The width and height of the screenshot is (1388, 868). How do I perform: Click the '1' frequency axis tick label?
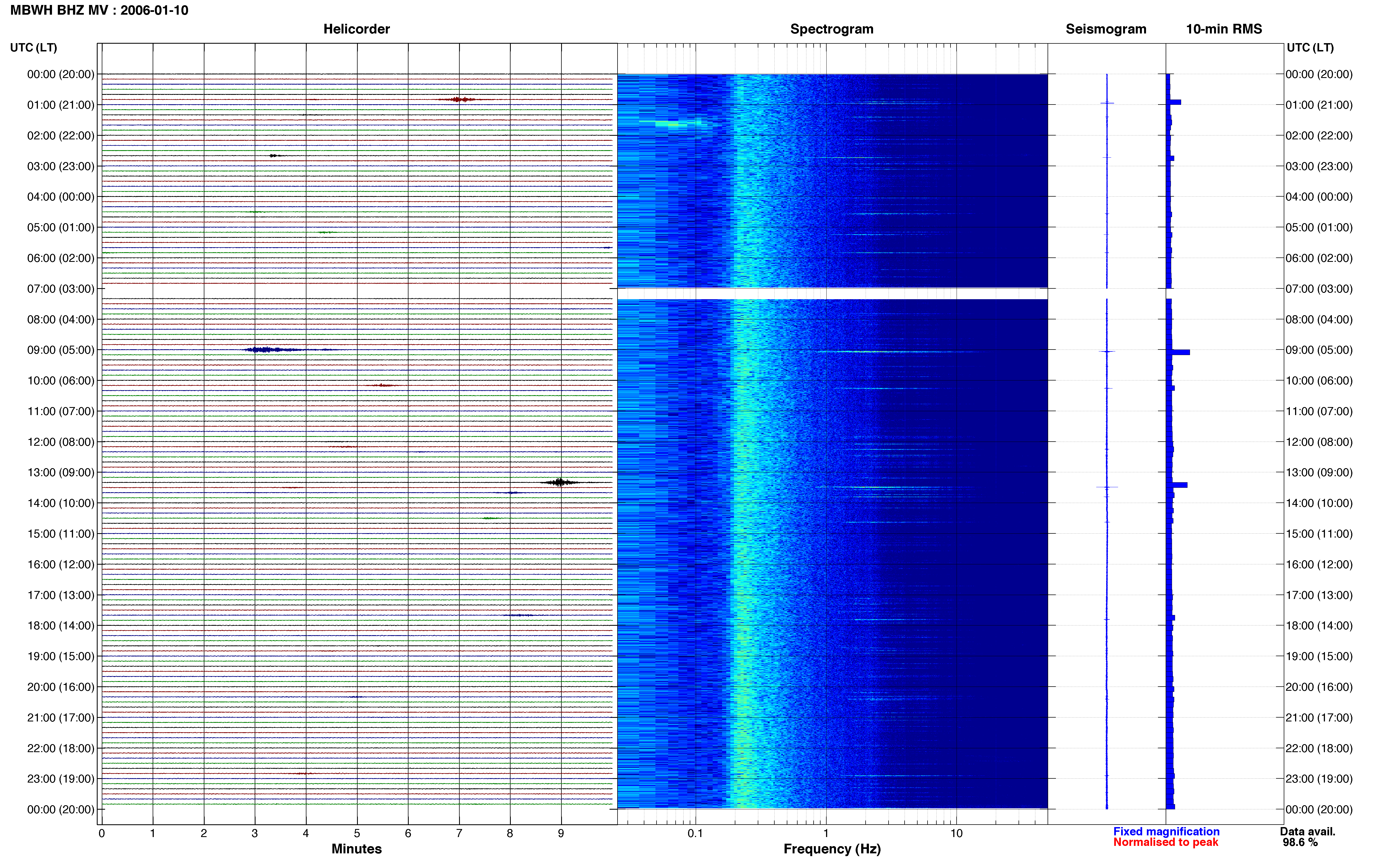click(x=826, y=833)
